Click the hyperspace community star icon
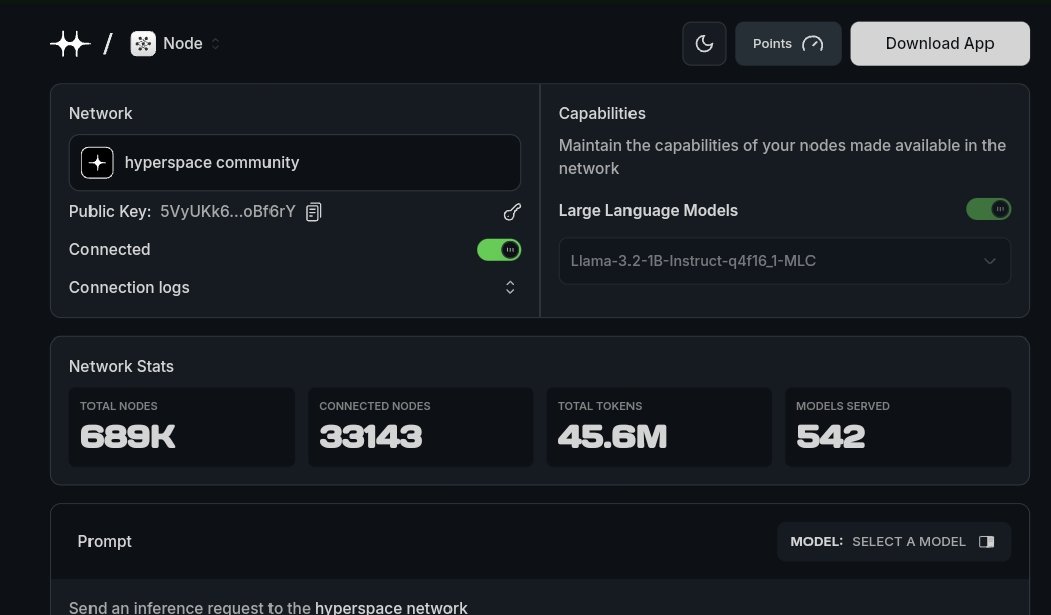The height and width of the screenshot is (615, 1051). point(97,163)
